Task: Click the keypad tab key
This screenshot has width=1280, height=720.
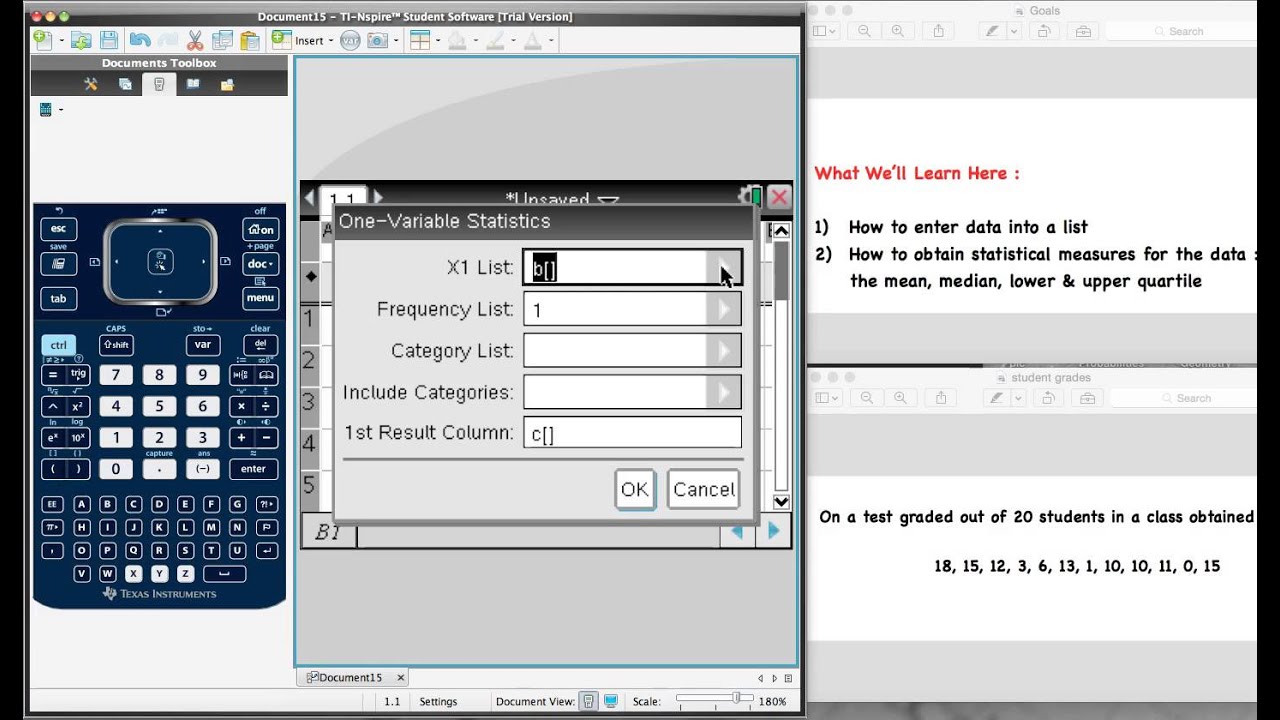Action: pos(59,298)
